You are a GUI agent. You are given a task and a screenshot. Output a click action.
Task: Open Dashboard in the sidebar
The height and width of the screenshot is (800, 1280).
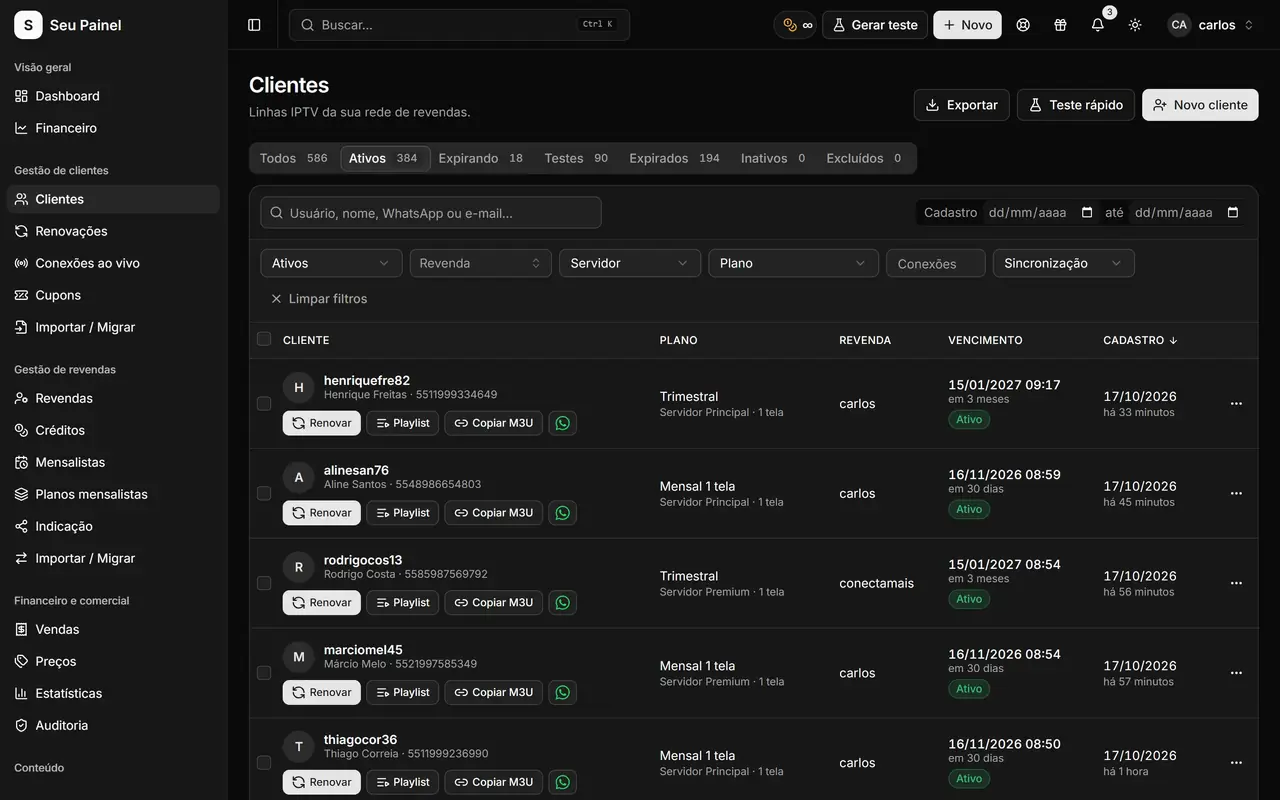113,96
